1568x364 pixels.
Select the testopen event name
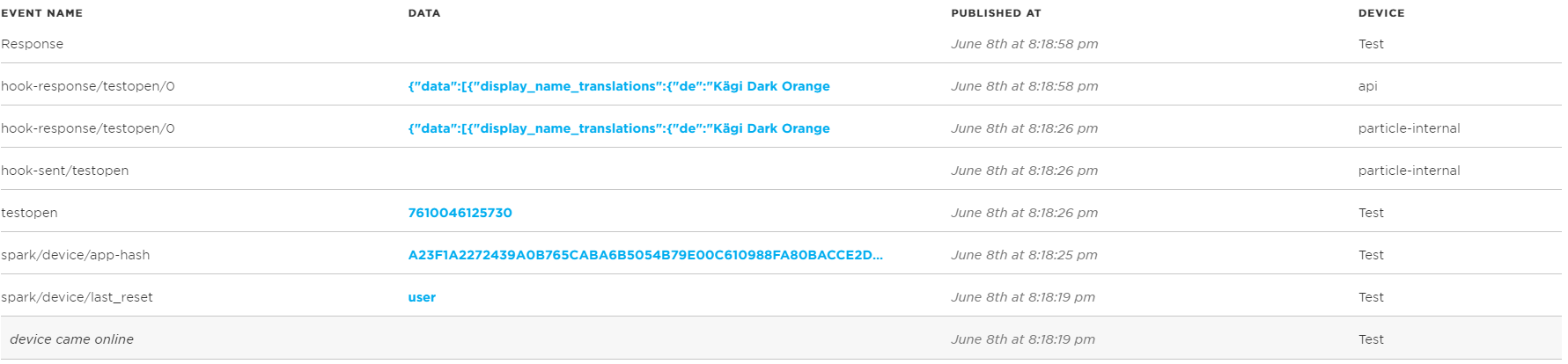coord(29,213)
